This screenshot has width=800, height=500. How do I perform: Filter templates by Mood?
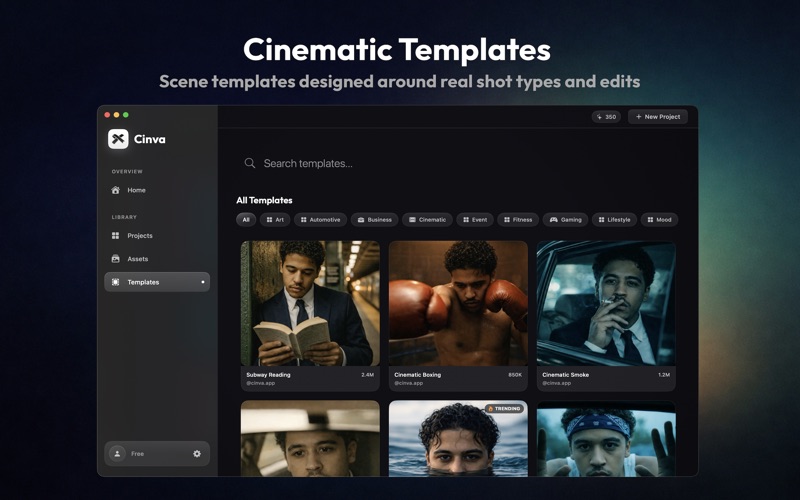659,220
